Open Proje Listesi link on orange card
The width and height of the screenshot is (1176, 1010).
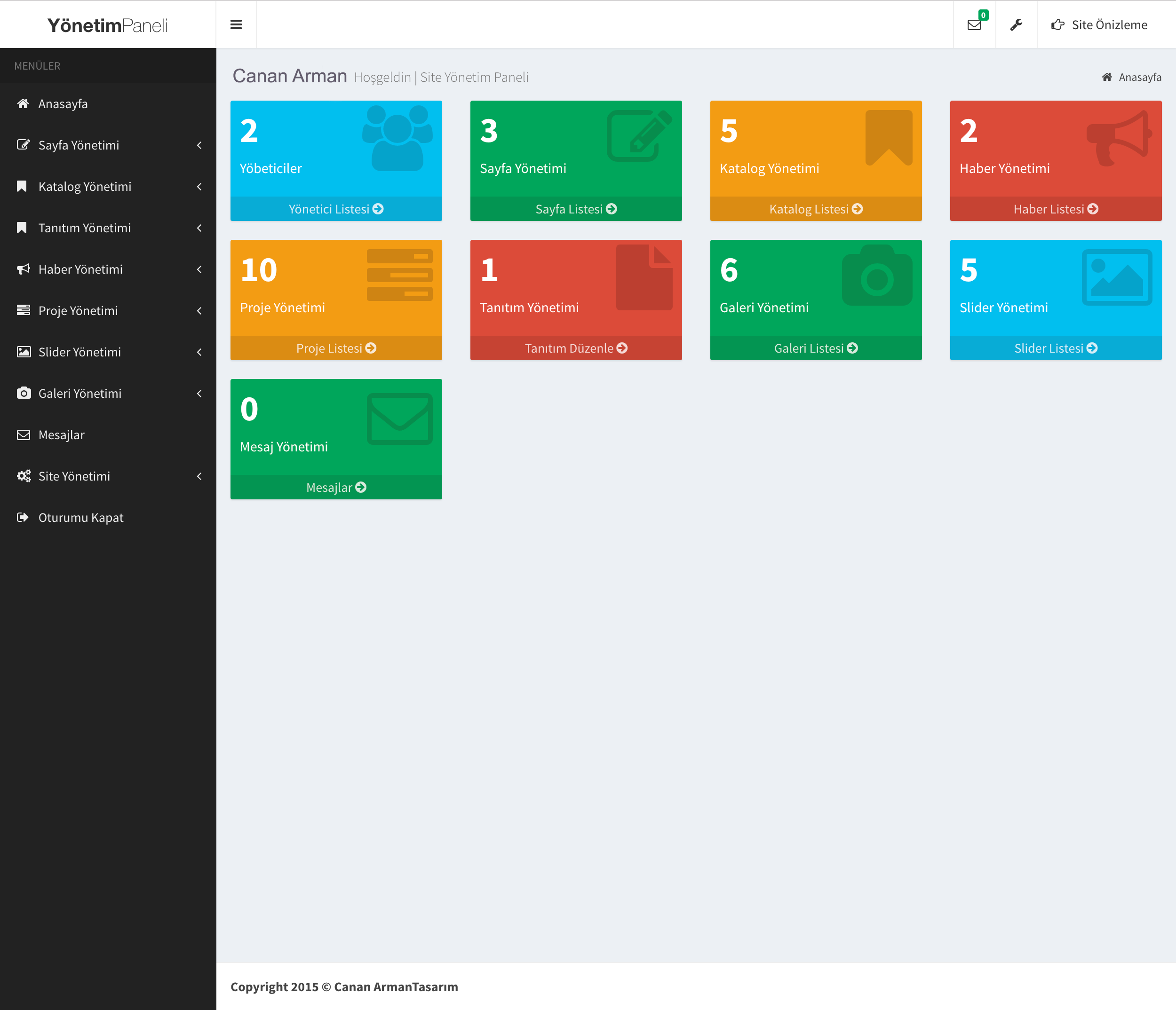[336, 348]
